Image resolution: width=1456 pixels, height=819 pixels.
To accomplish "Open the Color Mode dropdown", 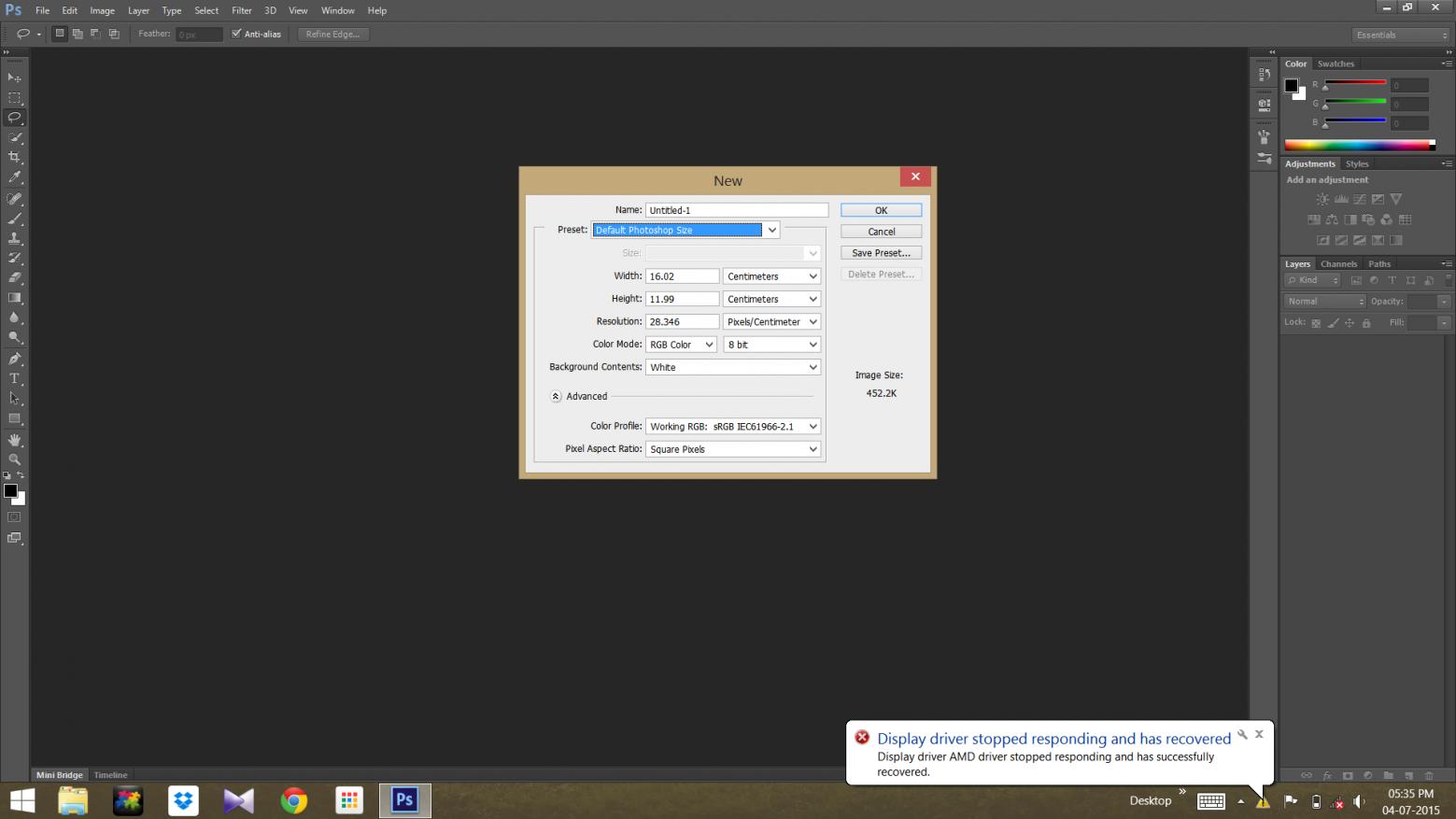I will 681,345.
